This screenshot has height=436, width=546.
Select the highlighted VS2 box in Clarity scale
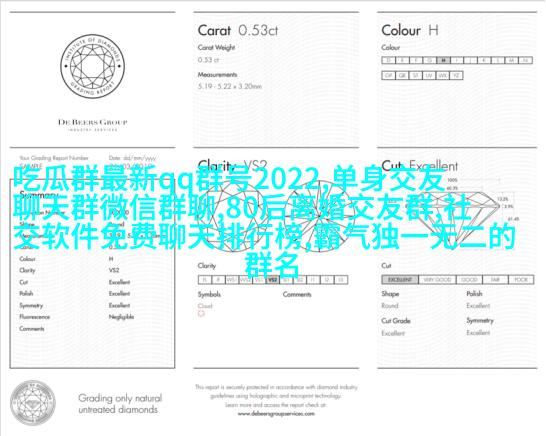[272, 280]
